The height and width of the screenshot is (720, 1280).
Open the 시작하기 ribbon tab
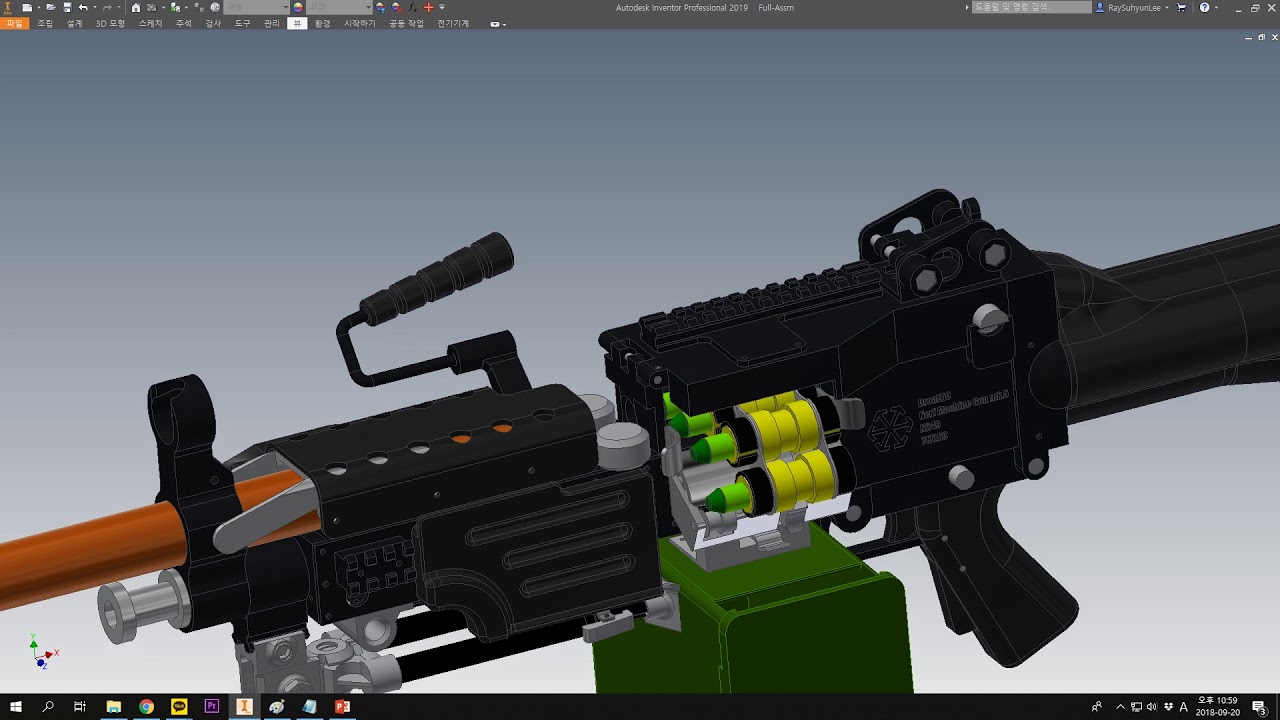[x=360, y=23]
